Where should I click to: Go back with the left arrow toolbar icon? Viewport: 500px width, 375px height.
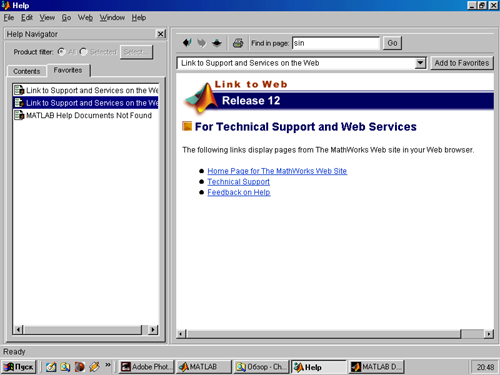pyautogui.click(x=187, y=43)
